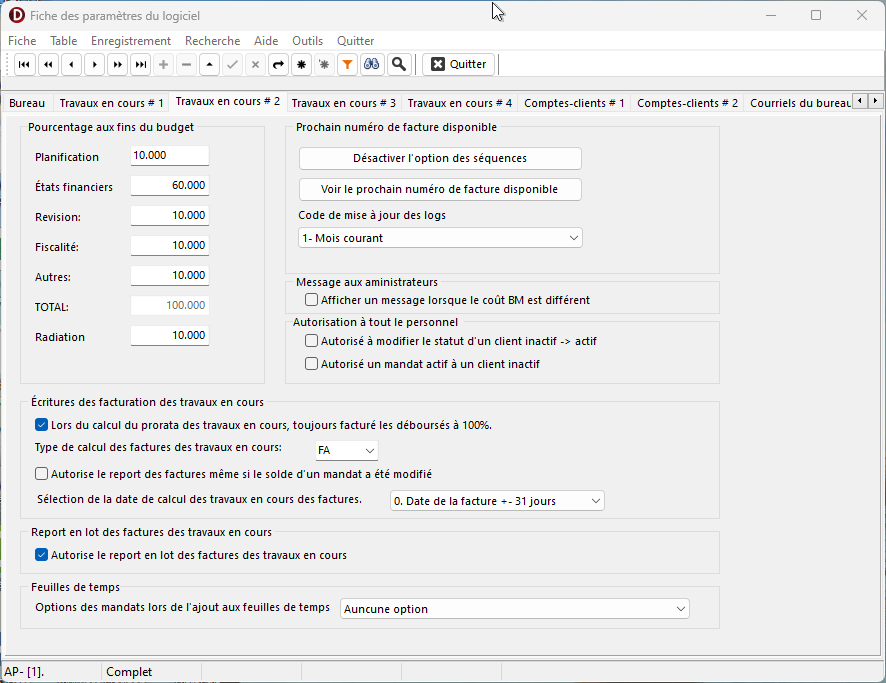Click the magnifying glass search icon

(x=398, y=64)
